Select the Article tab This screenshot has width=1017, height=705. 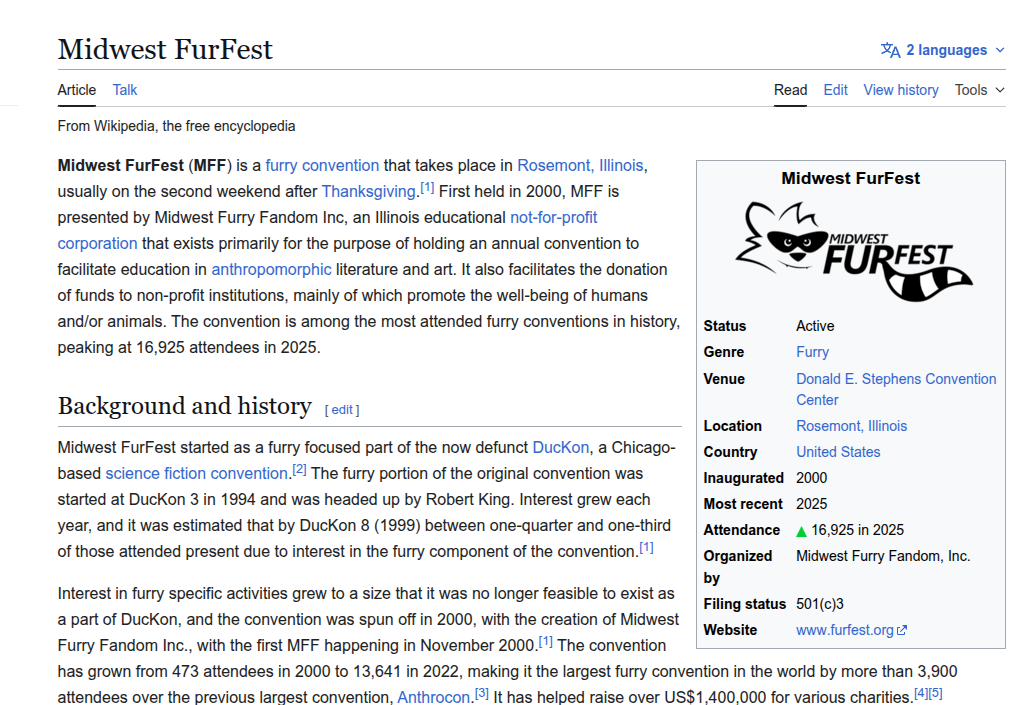point(77,90)
